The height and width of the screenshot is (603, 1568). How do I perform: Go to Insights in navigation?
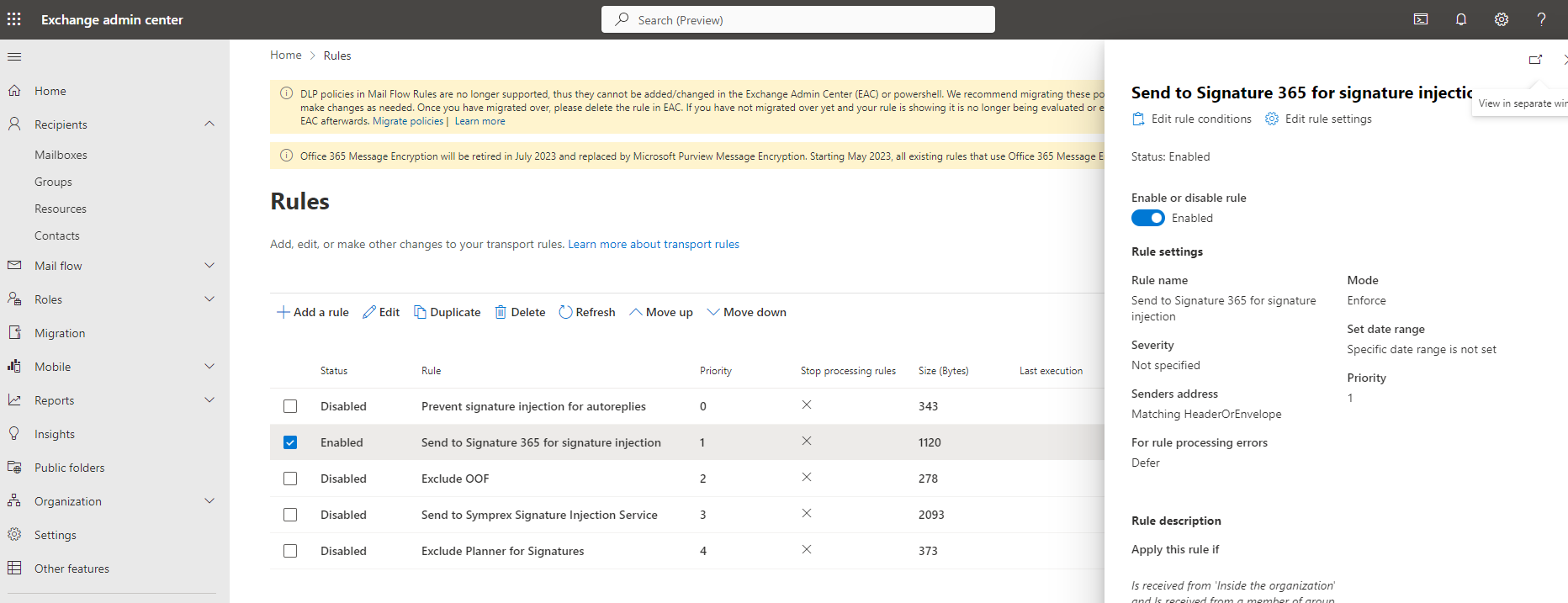coord(55,434)
